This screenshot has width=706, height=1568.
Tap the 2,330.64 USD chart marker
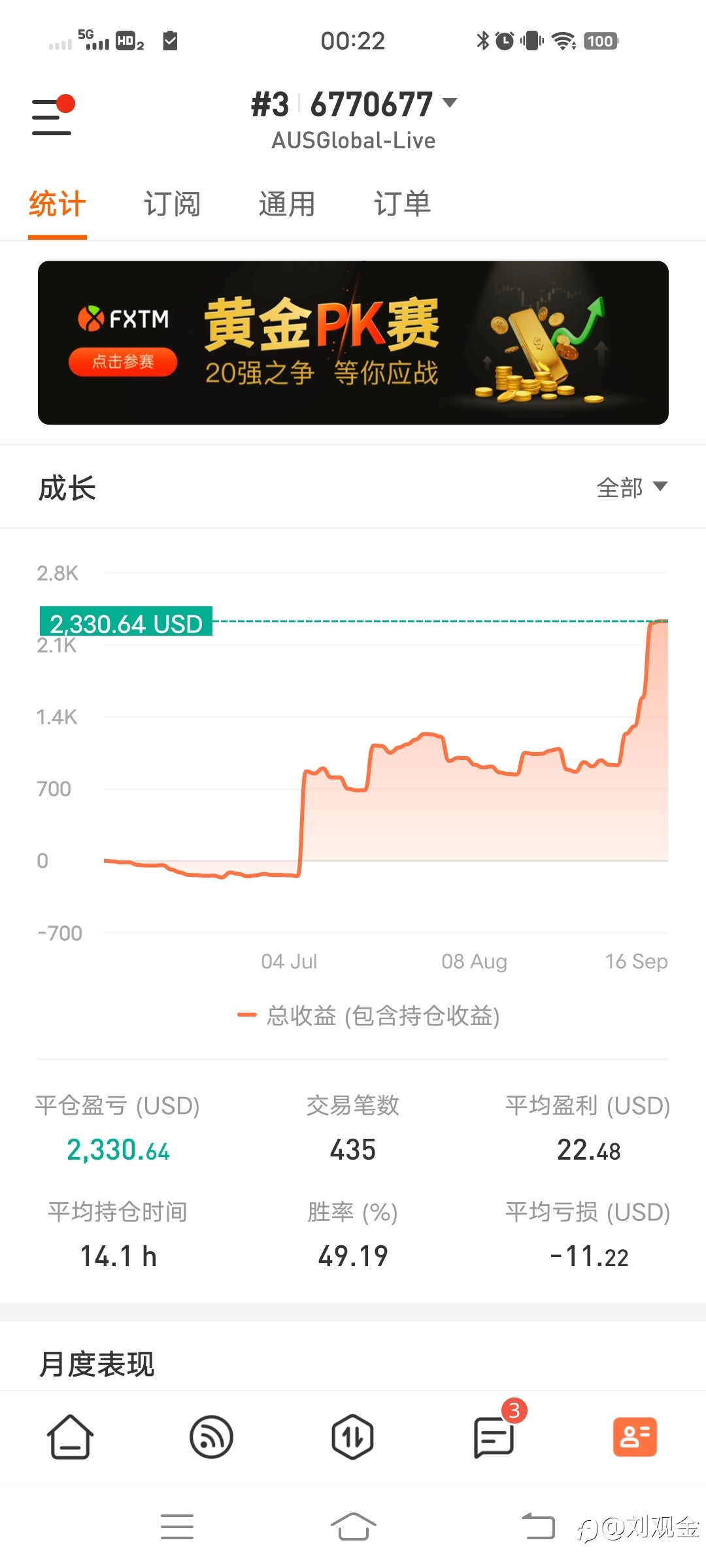(126, 621)
